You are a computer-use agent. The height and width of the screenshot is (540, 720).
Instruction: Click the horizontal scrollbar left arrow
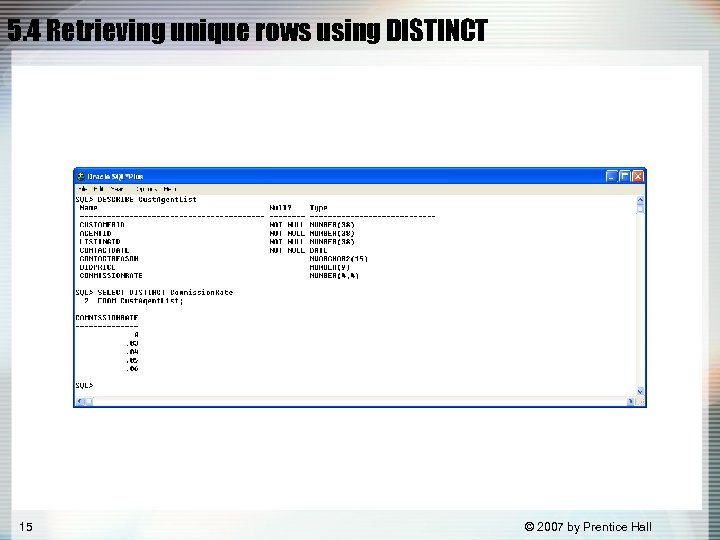click(80, 401)
